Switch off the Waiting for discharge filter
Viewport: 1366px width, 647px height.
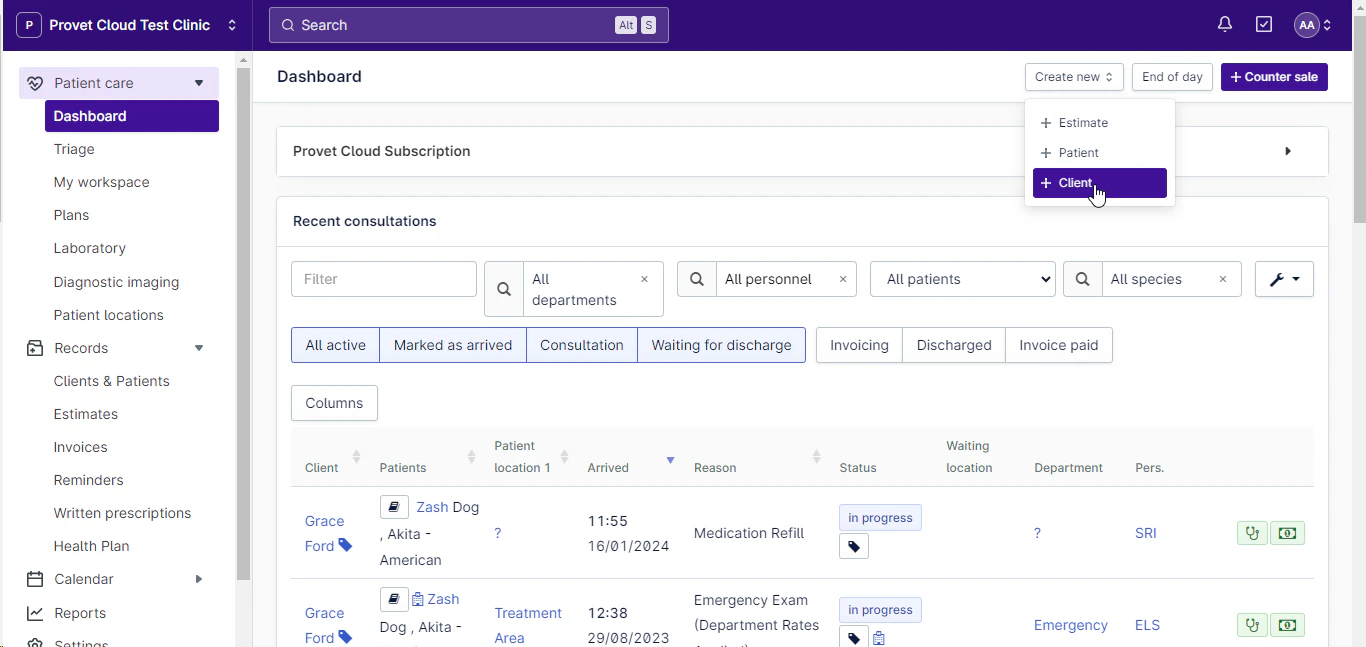click(721, 345)
